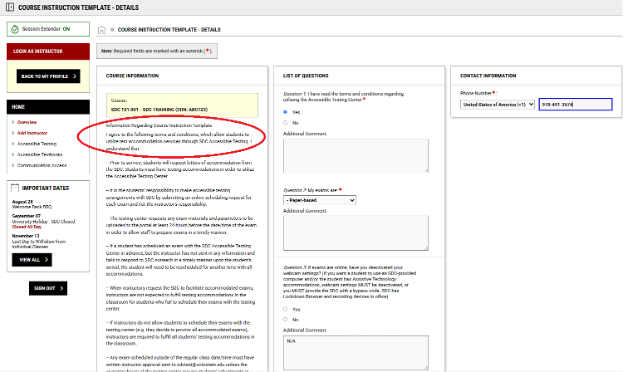Click Question 1 Additional Comment text area
624x372 pixels.
click(x=356, y=156)
